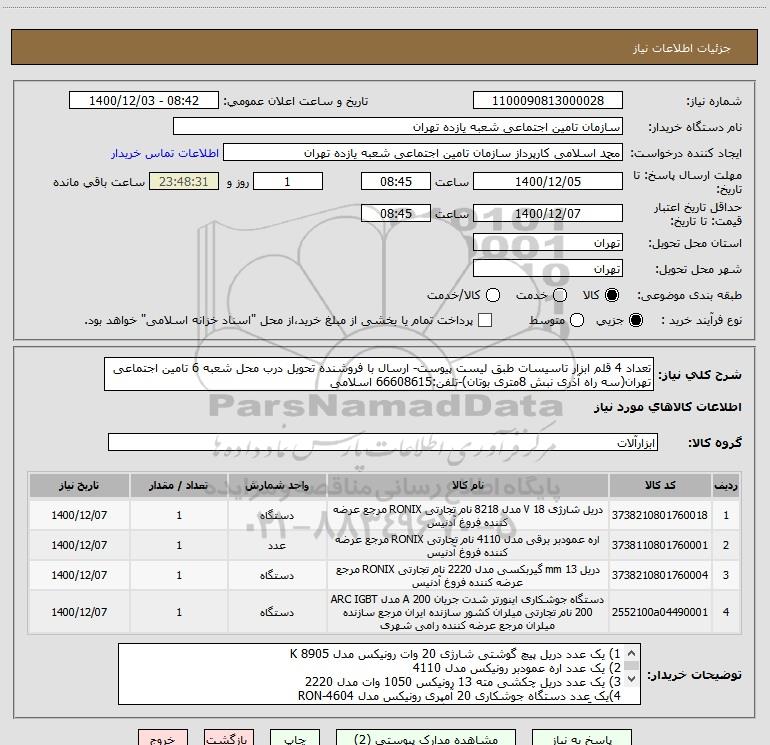Viewport: 770px width, 745px height.
Task: Click the buyer notes scrollbar up arrow
Action: 632,653
